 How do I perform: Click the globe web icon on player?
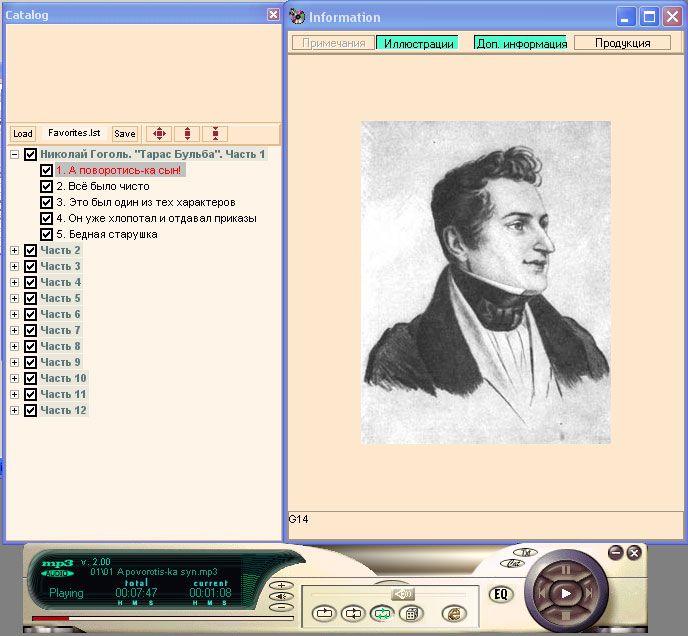tap(453, 613)
